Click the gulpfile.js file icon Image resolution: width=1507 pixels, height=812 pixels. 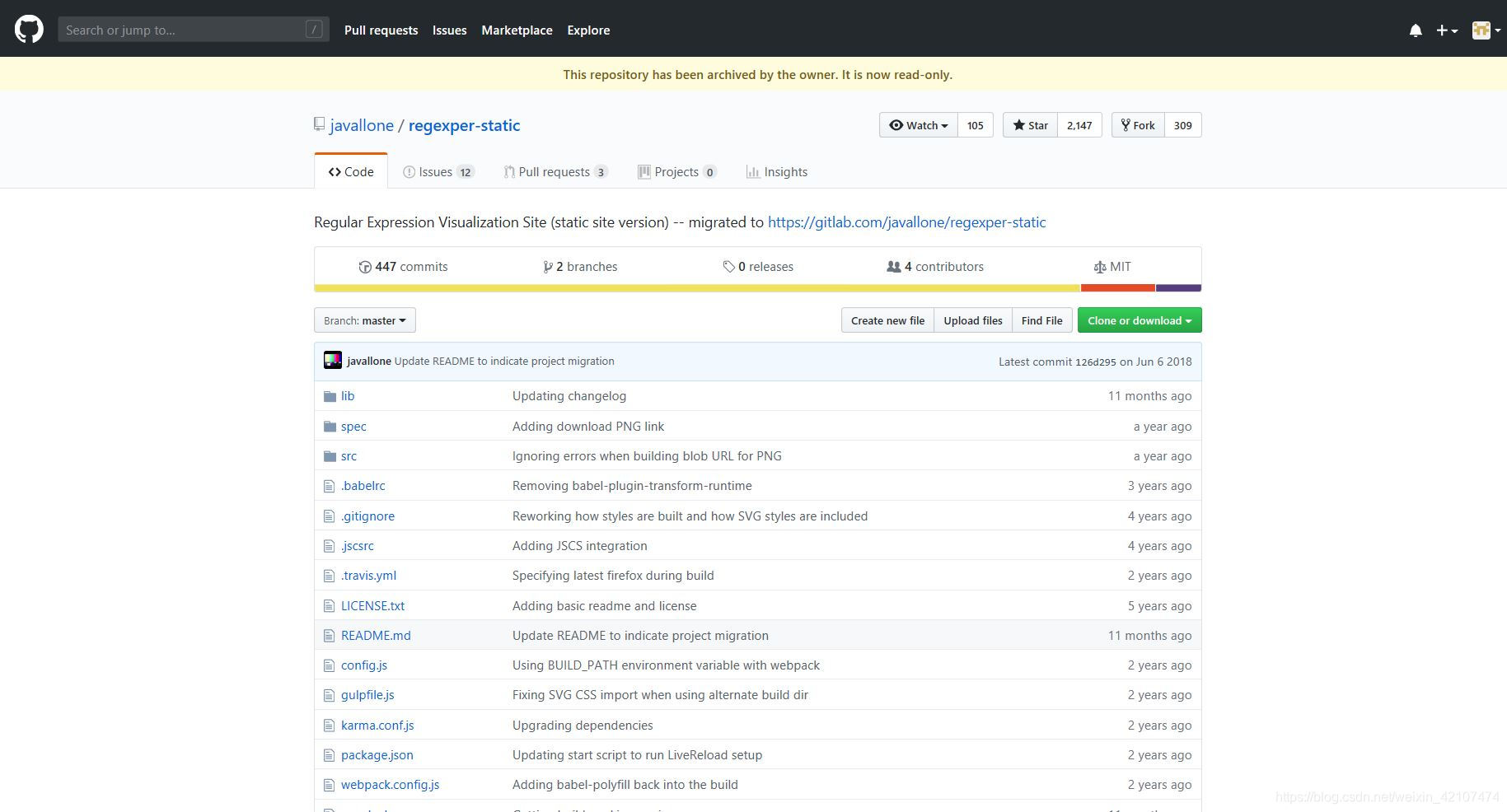(330, 695)
